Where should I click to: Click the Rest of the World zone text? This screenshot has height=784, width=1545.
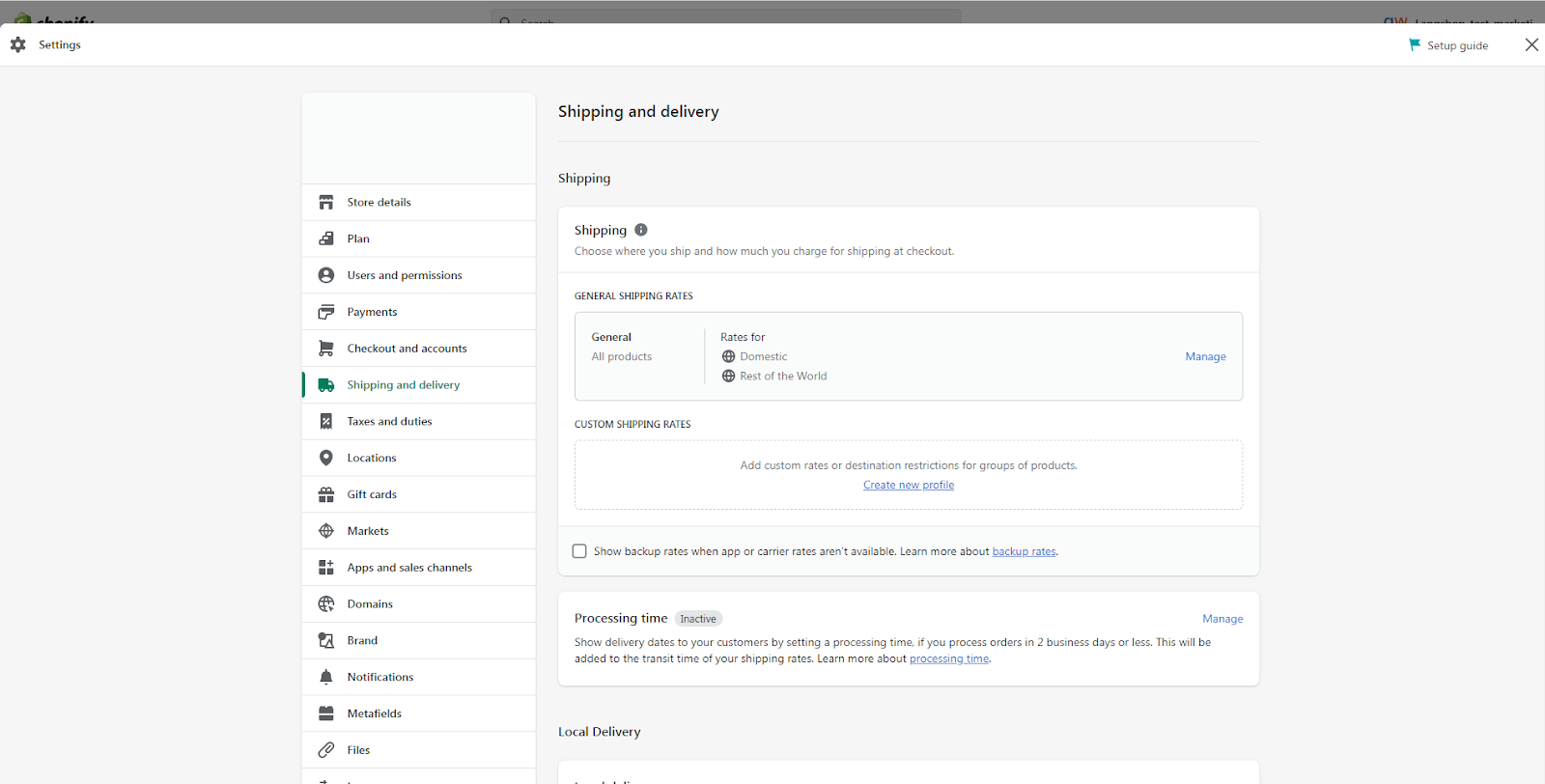coord(783,376)
